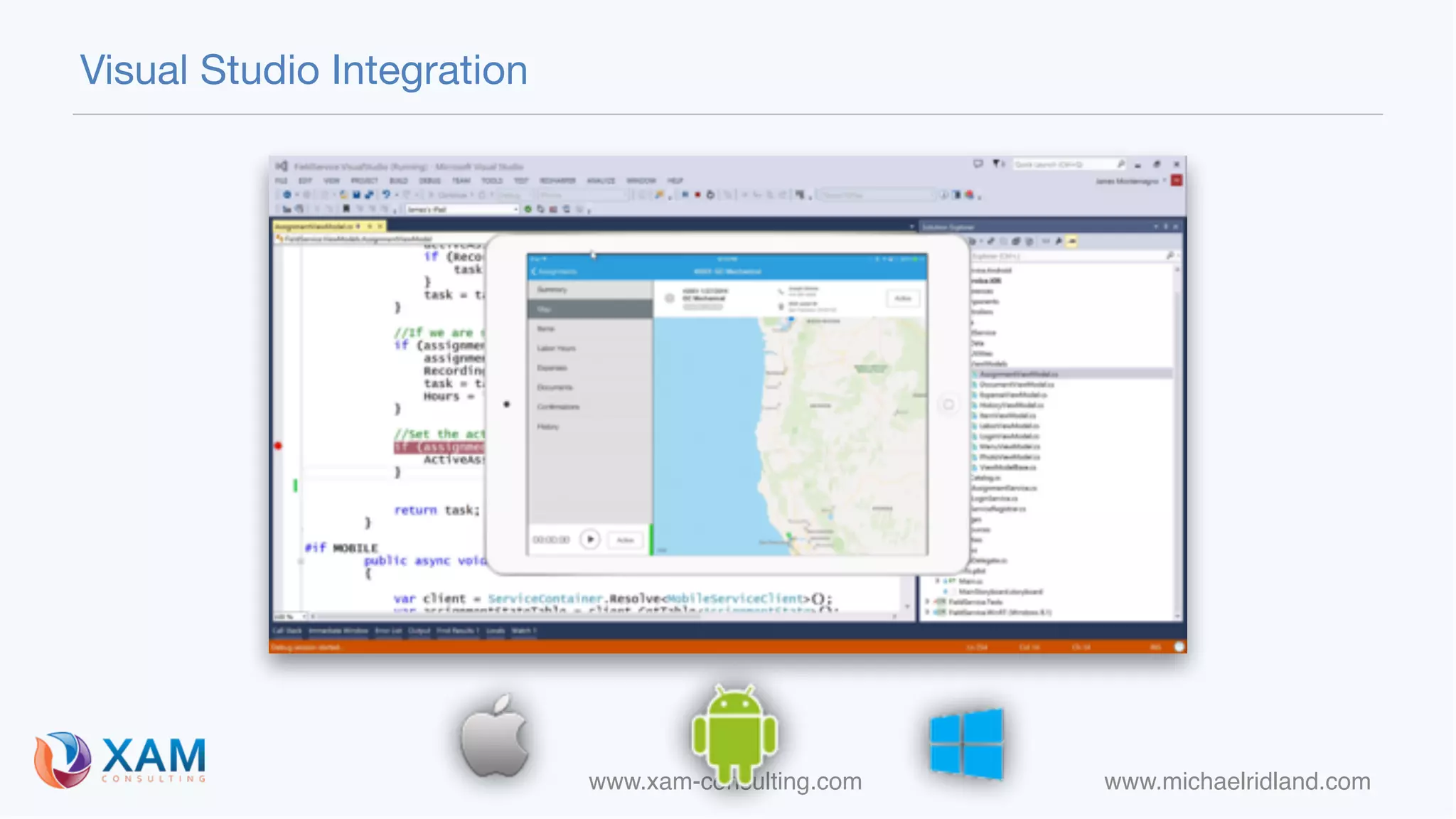Select Confirmations in the iPad sidebar
Image resolution: width=1456 pixels, height=819 pixels.
click(x=590, y=407)
